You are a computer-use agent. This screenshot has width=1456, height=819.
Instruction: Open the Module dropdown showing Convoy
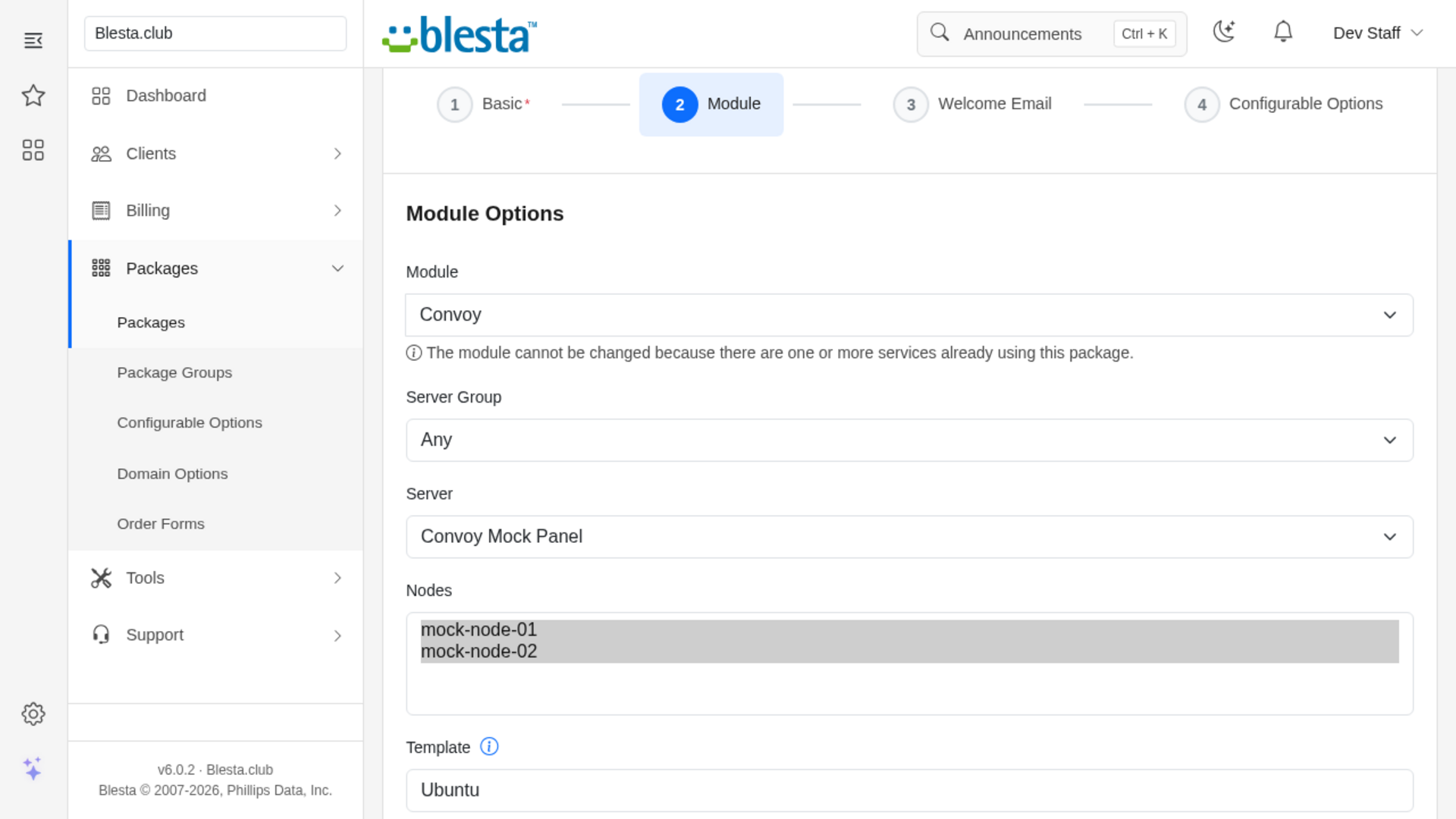(x=909, y=315)
